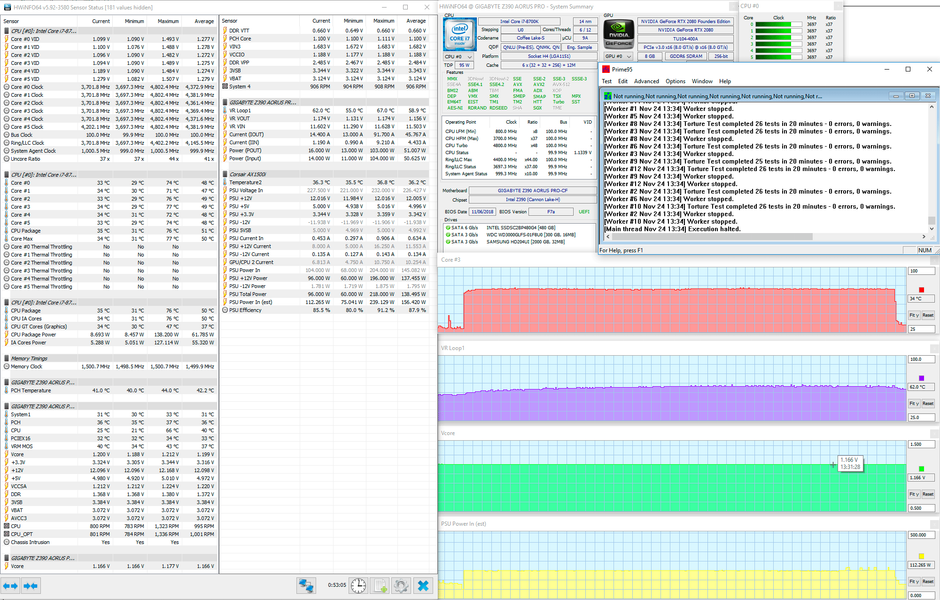The height and width of the screenshot is (600, 940).
Task: Open the Test menu in Prime95
Action: coord(606,81)
